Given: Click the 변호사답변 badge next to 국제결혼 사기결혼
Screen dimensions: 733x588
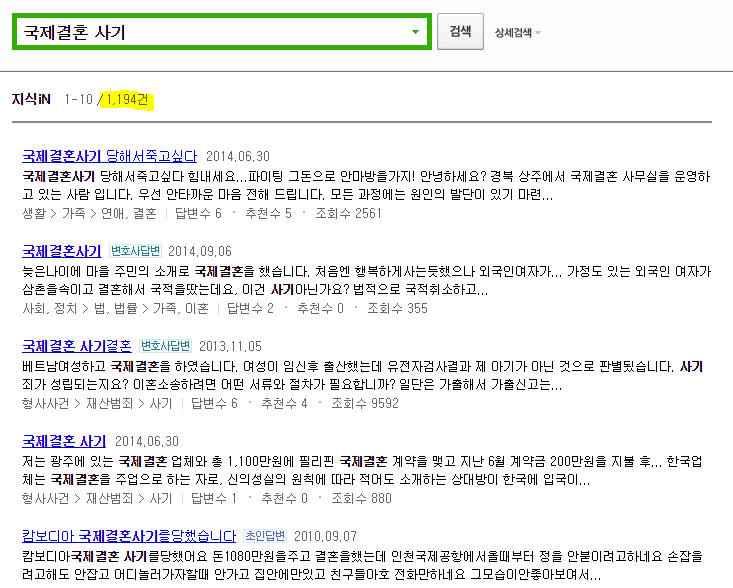Looking at the screenshot, I should (x=166, y=346).
